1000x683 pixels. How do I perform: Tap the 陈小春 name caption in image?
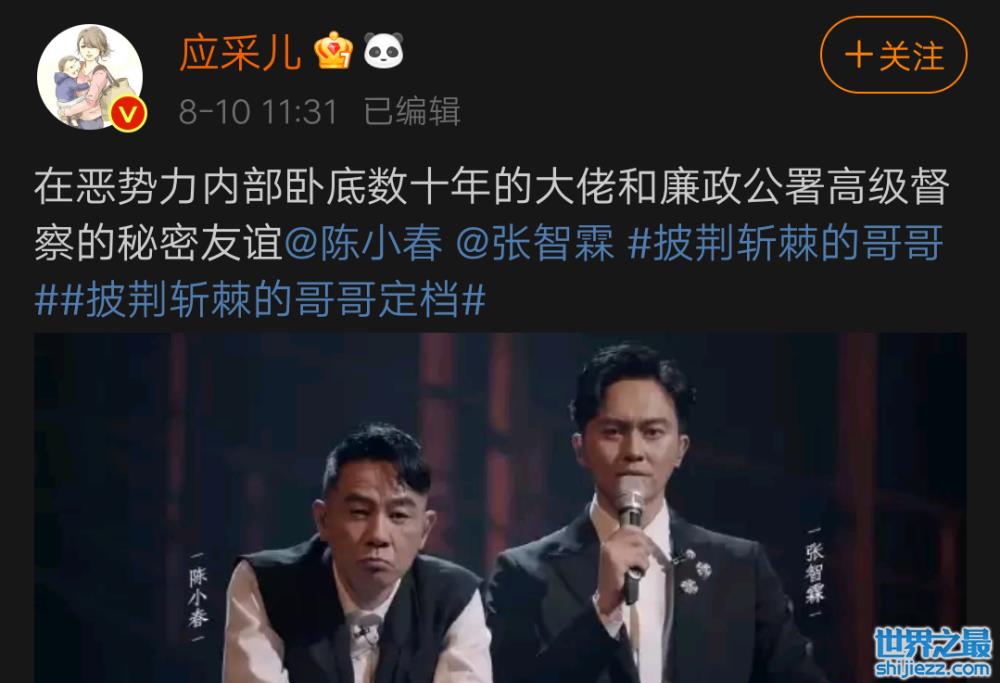[198, 597]
